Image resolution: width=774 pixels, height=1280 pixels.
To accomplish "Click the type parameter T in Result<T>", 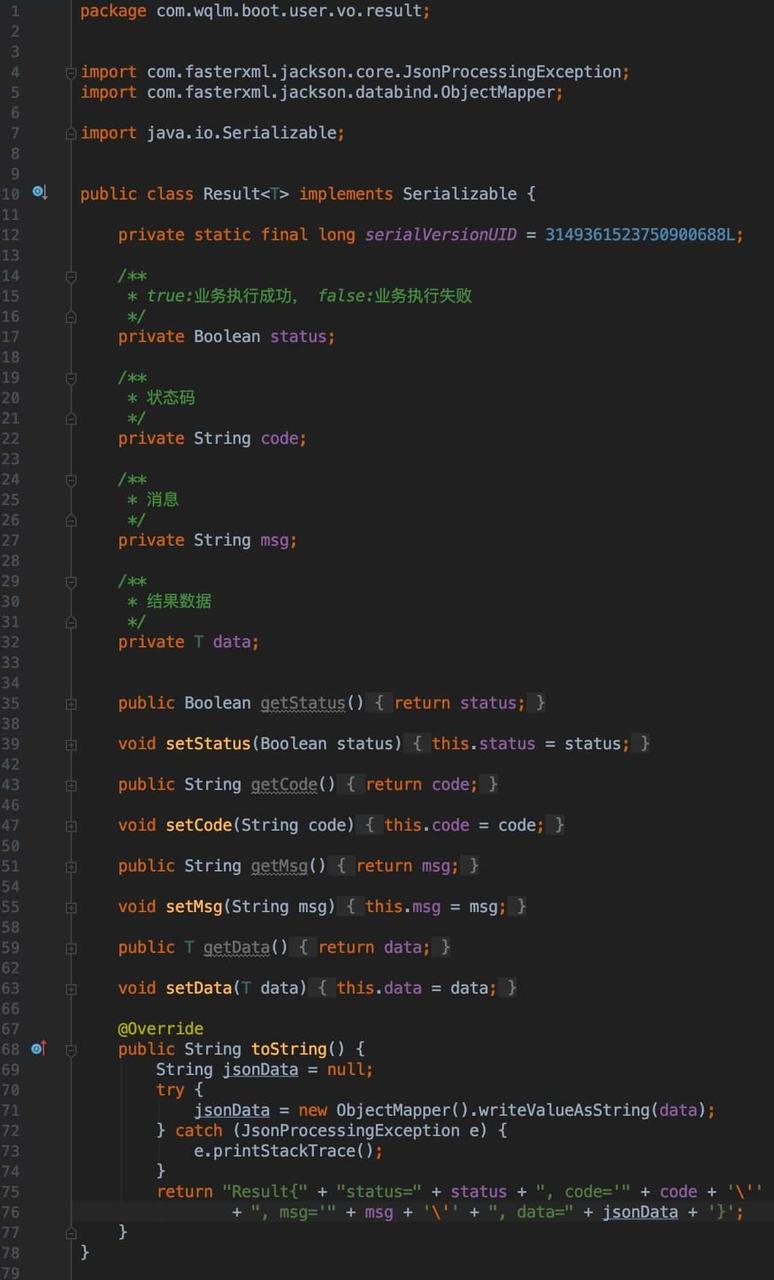I will point(275,193).
